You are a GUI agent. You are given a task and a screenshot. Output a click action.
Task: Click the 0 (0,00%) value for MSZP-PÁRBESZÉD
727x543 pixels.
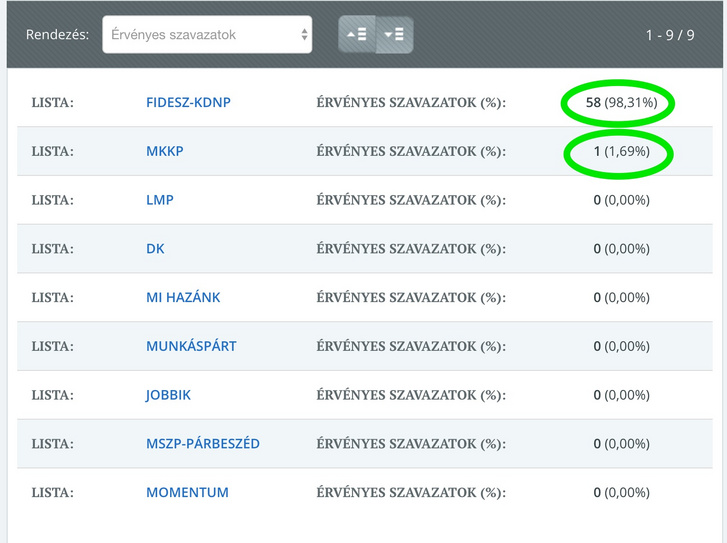(x=621, y=444)
